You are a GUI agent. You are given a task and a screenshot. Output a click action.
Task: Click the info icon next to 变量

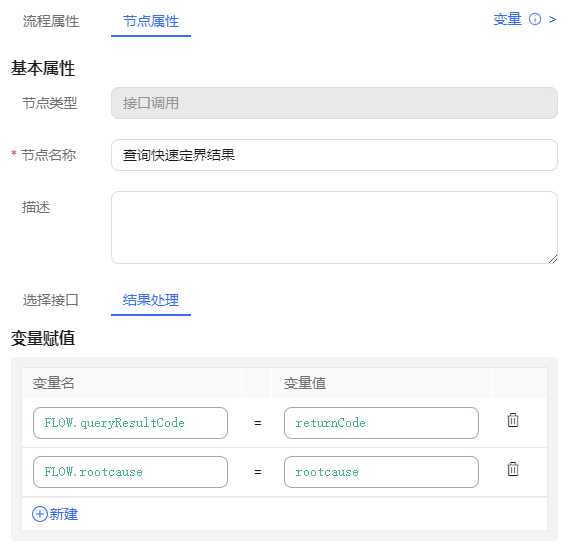[535, 19]
